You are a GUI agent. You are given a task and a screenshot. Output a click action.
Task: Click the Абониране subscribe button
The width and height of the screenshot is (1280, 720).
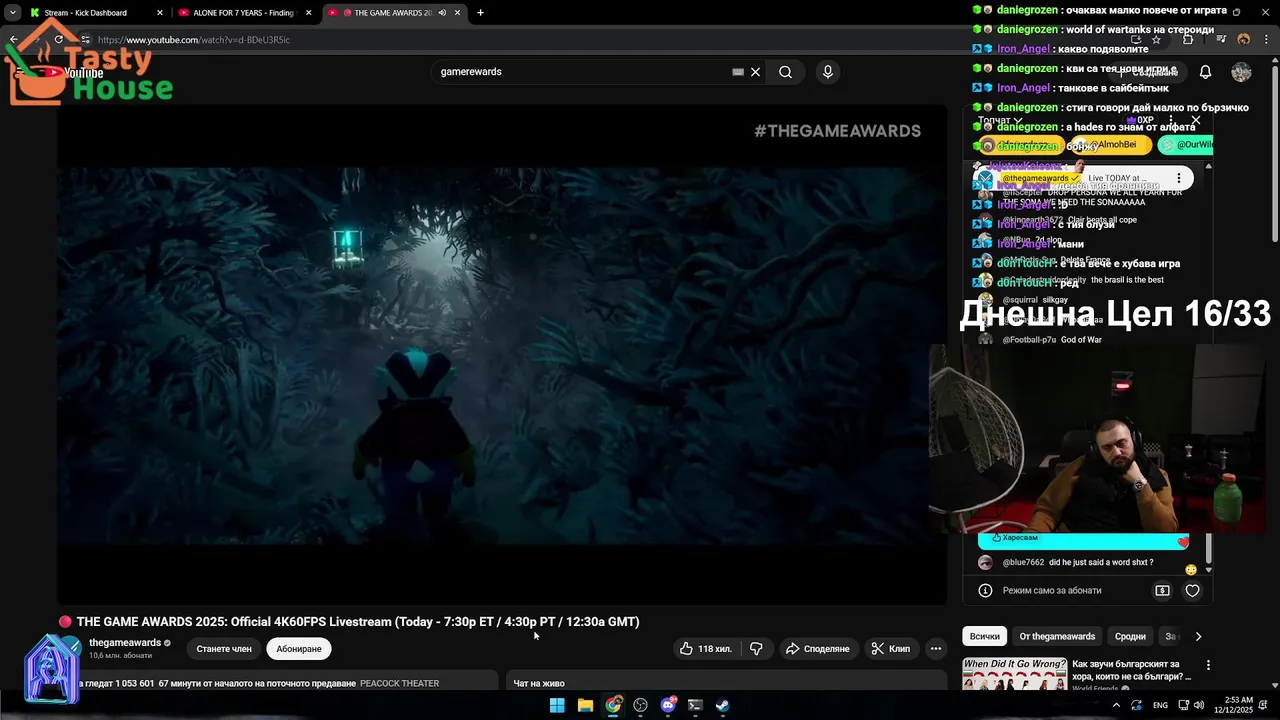point(299,649)
